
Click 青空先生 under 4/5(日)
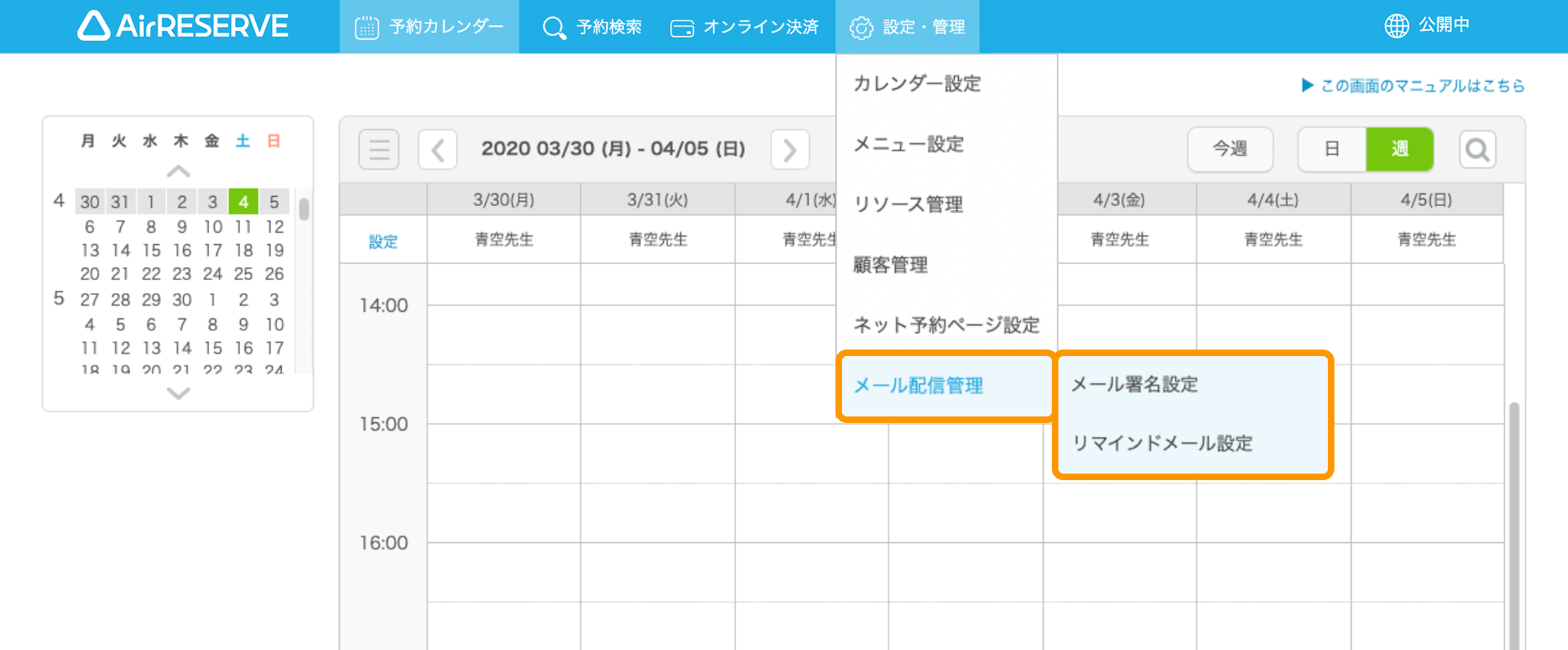[x=1427, y=239]
